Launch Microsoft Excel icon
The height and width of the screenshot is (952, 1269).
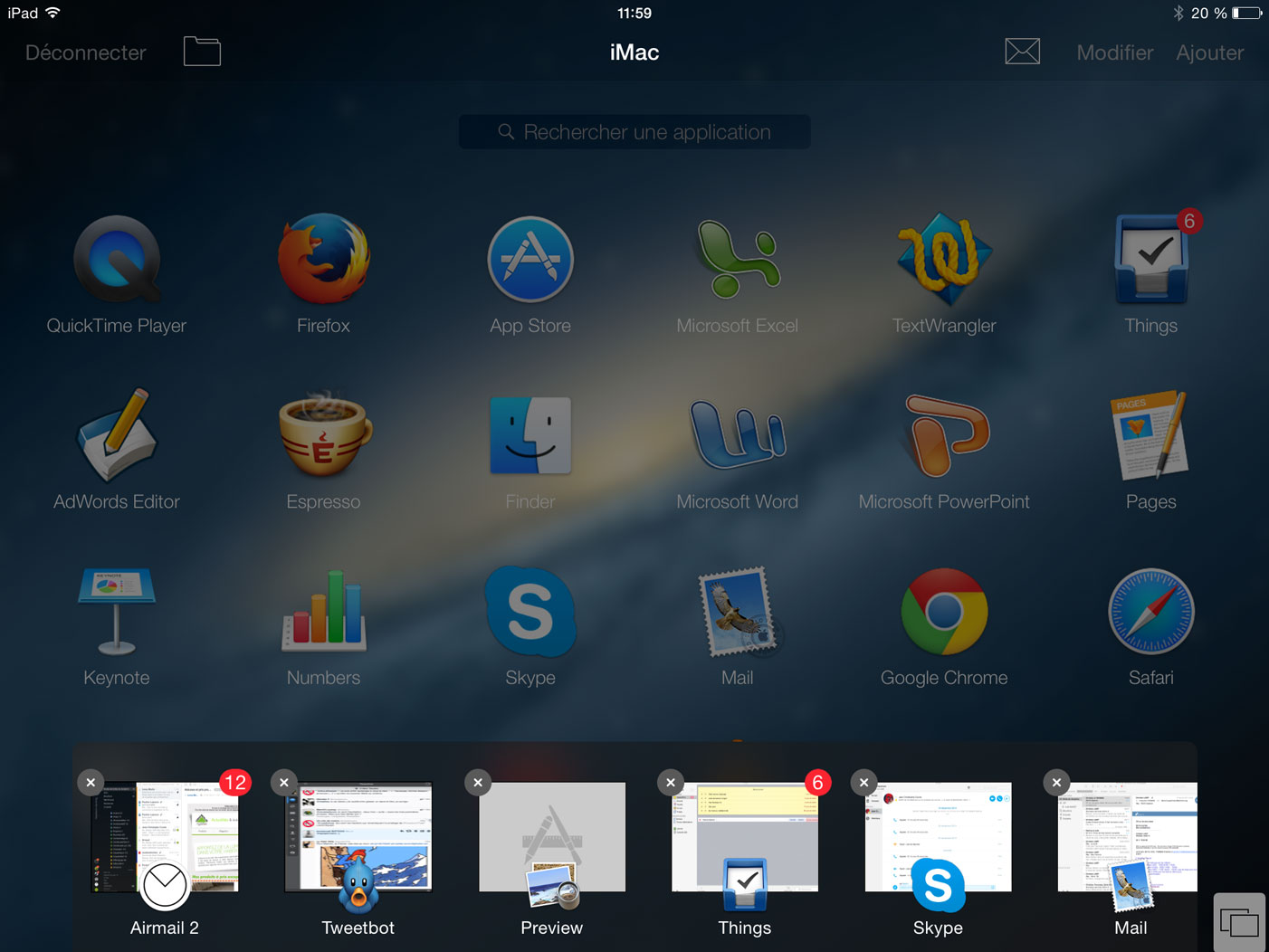click(x=738, y=259)
